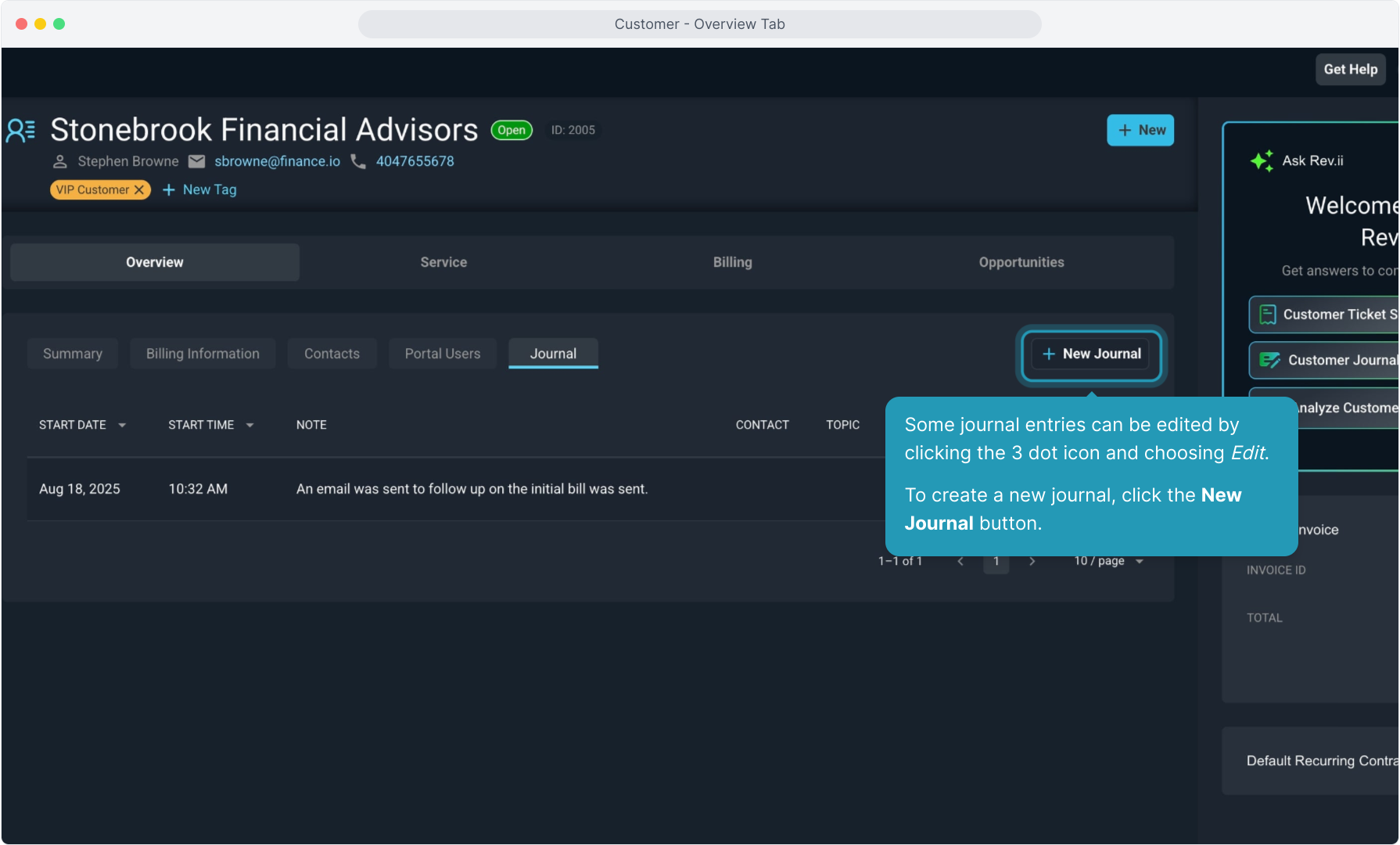Sort by Start Time column arrow

click(x=249, y=426)
